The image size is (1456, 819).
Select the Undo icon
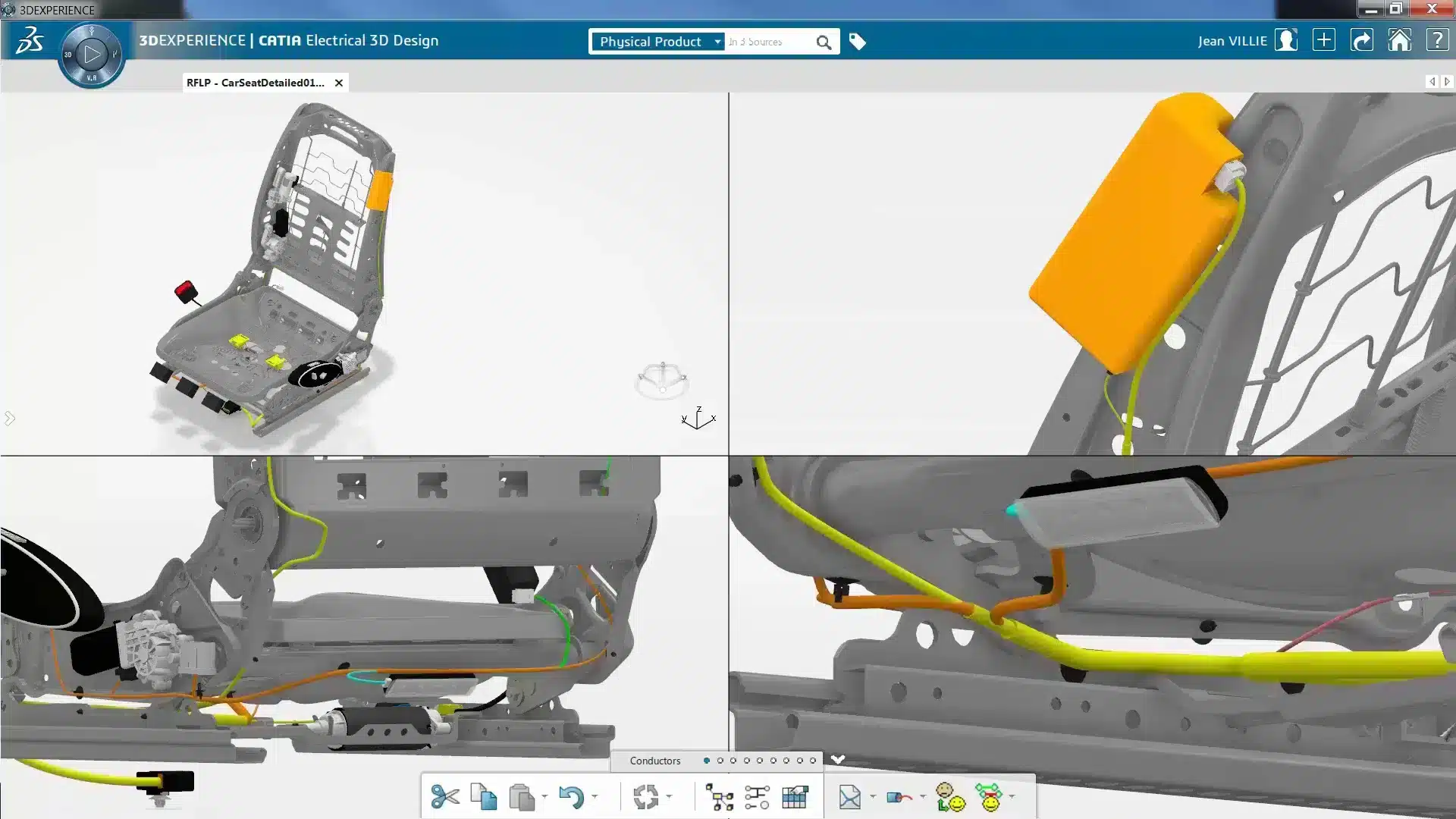pyautogui.click(x=571, y=794)
